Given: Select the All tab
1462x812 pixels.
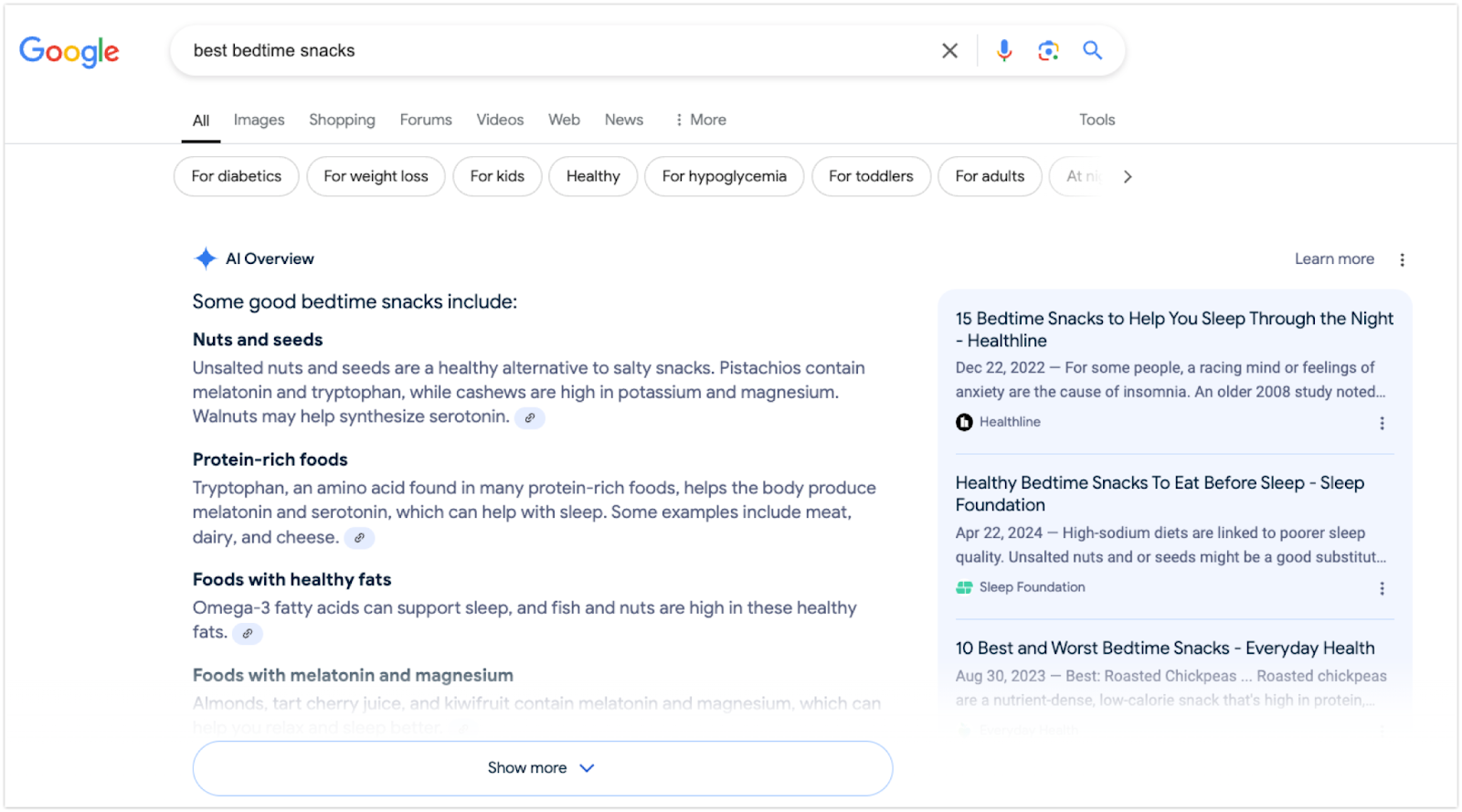Looking at the screenshot, I should click(201, 121).
